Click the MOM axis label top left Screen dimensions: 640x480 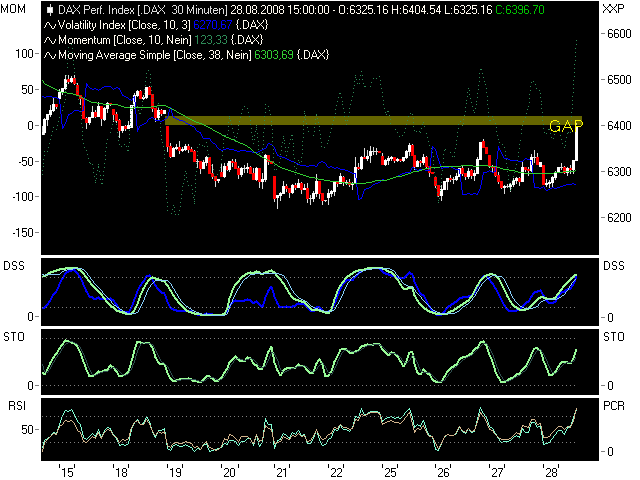click(x=13, y=9)
